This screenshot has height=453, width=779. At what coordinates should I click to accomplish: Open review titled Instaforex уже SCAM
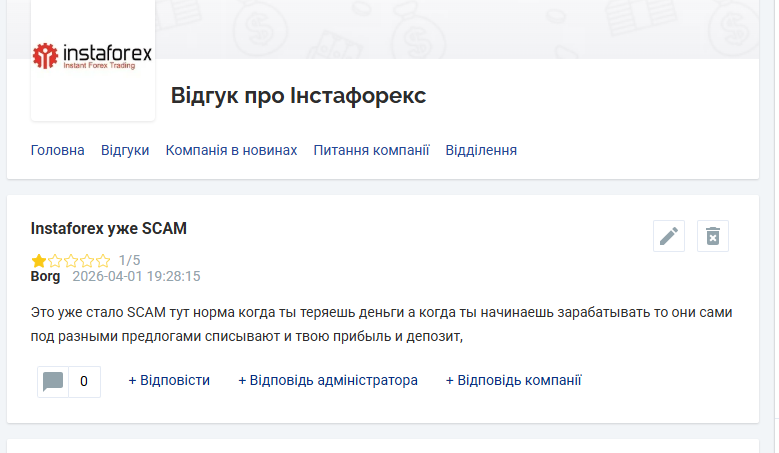(x=109, y=228)
